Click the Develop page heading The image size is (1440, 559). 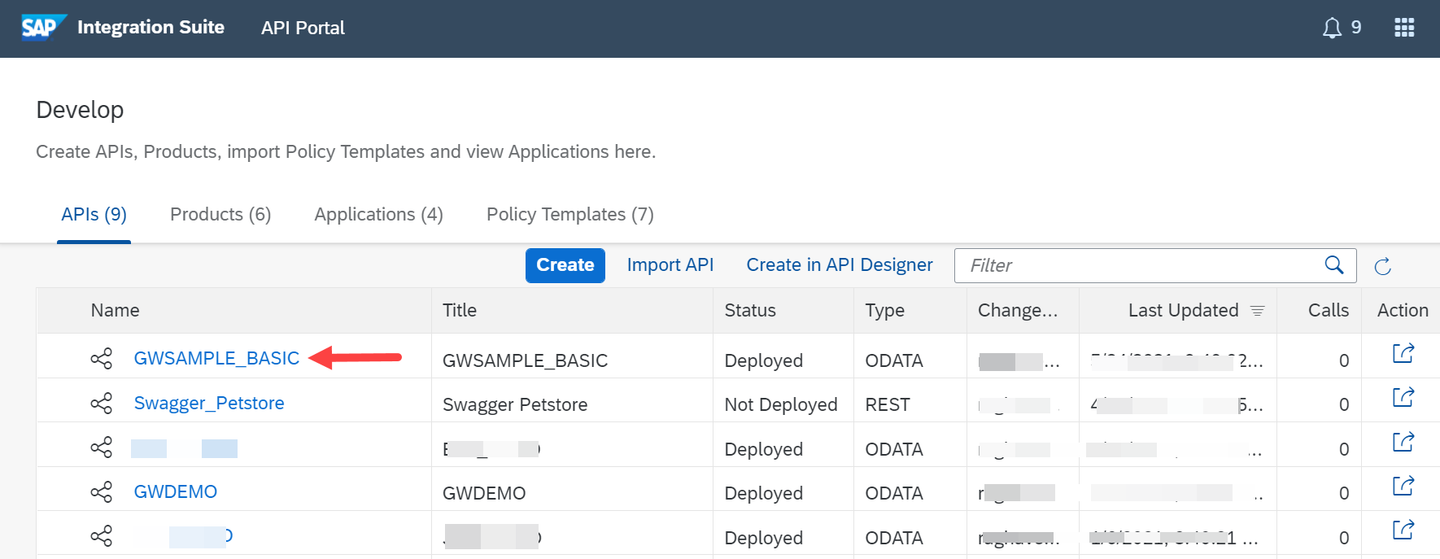click(x=80, y=110)
